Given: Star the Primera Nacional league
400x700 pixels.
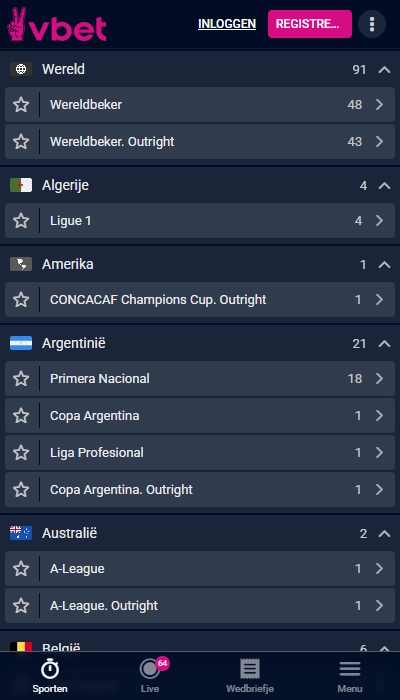Looking at the screenshot, I should [21, 379].
